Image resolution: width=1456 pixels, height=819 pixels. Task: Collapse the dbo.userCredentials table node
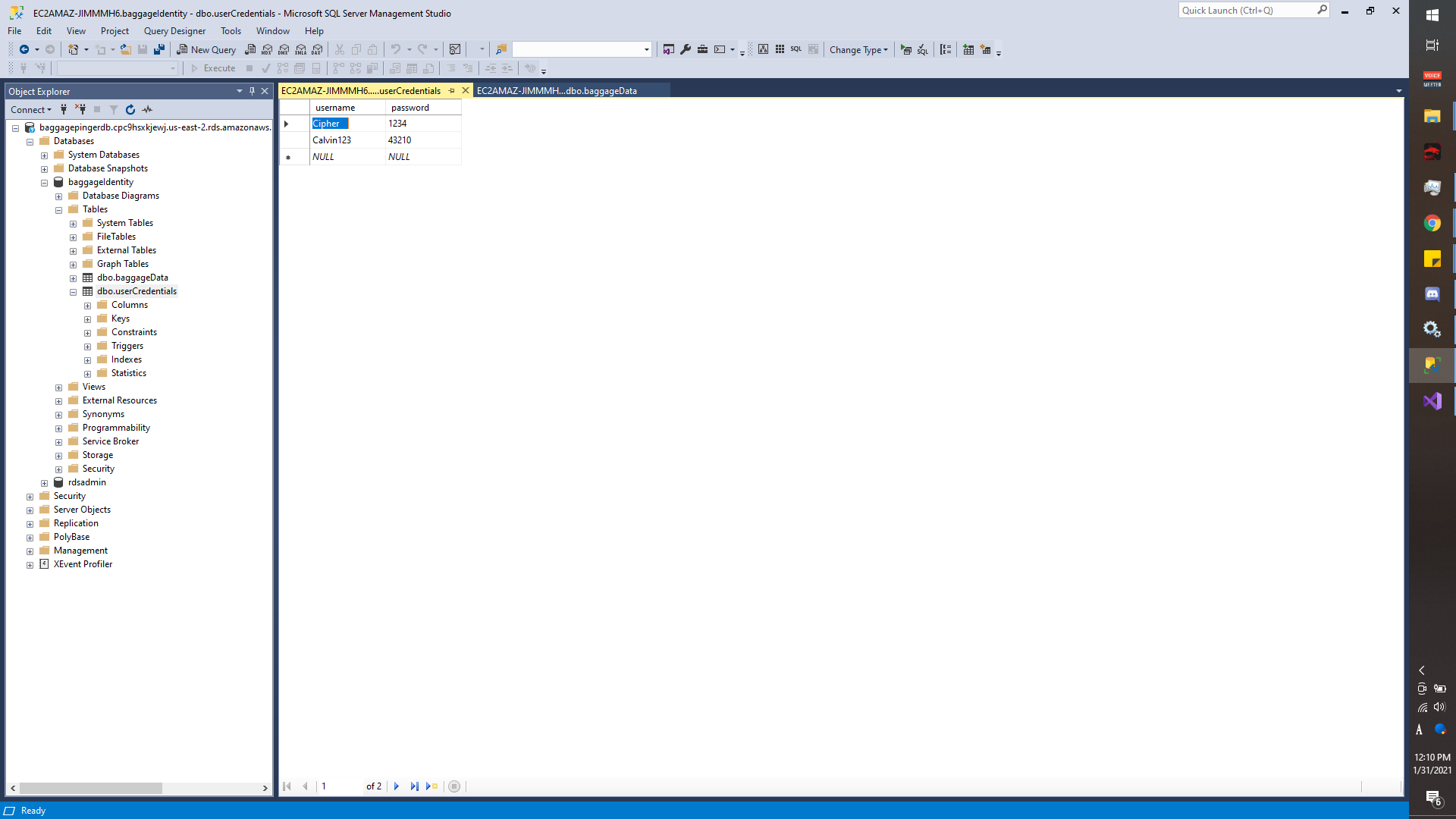74,292
